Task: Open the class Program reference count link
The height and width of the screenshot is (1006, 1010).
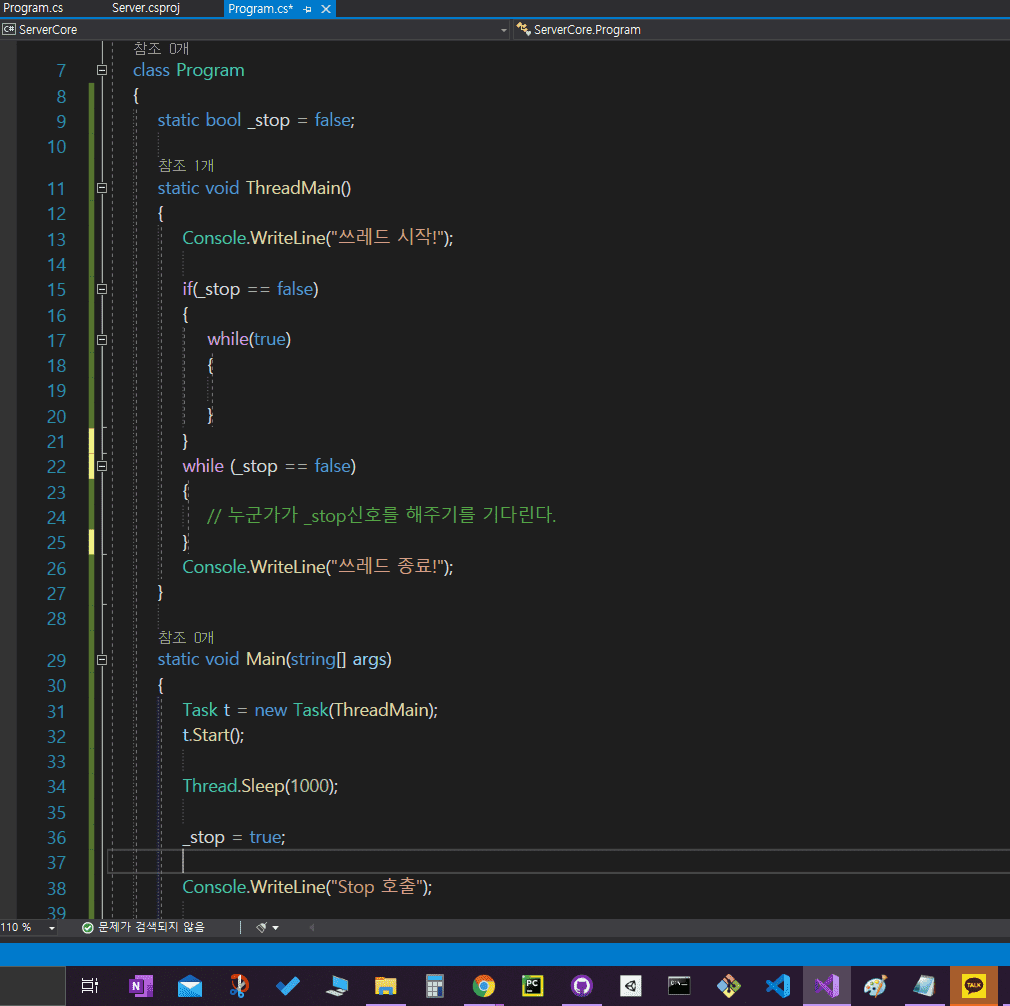Action: (x=160, y=48)
